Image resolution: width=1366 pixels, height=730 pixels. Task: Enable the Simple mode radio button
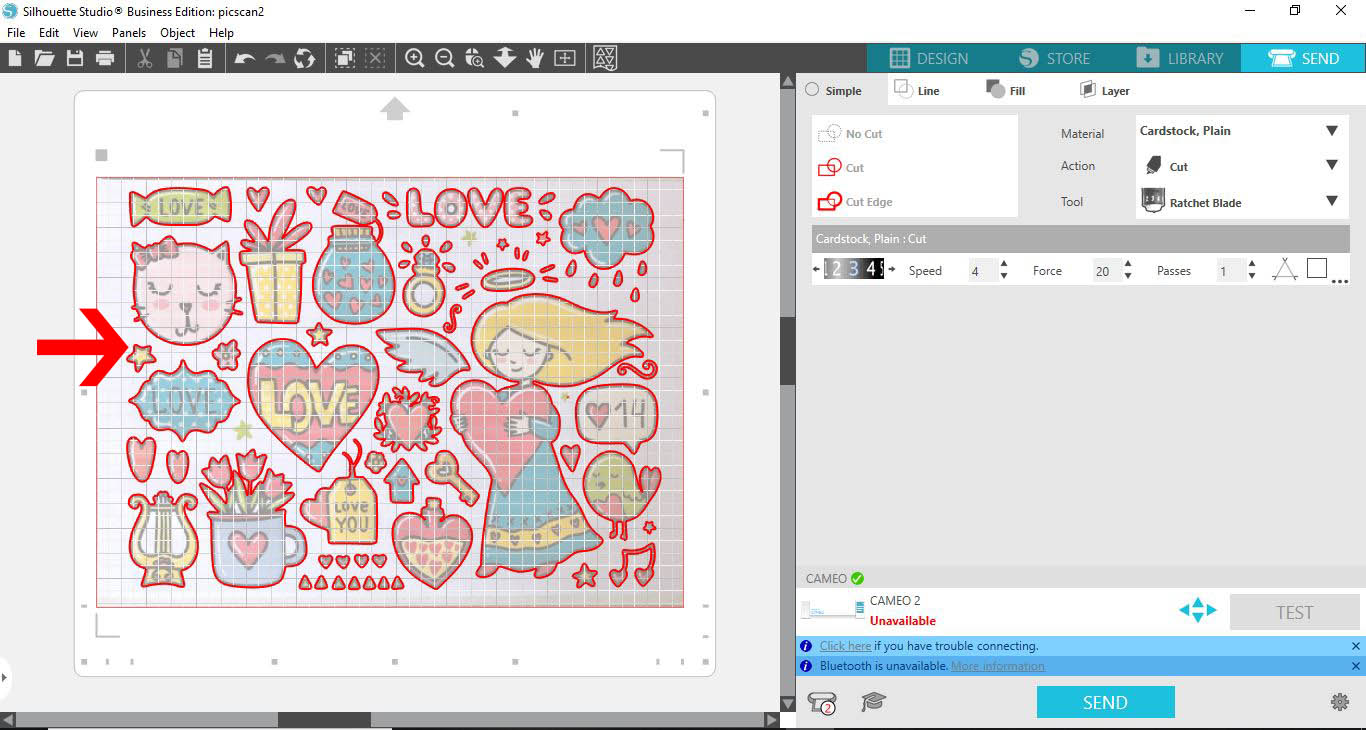[812, 90]
